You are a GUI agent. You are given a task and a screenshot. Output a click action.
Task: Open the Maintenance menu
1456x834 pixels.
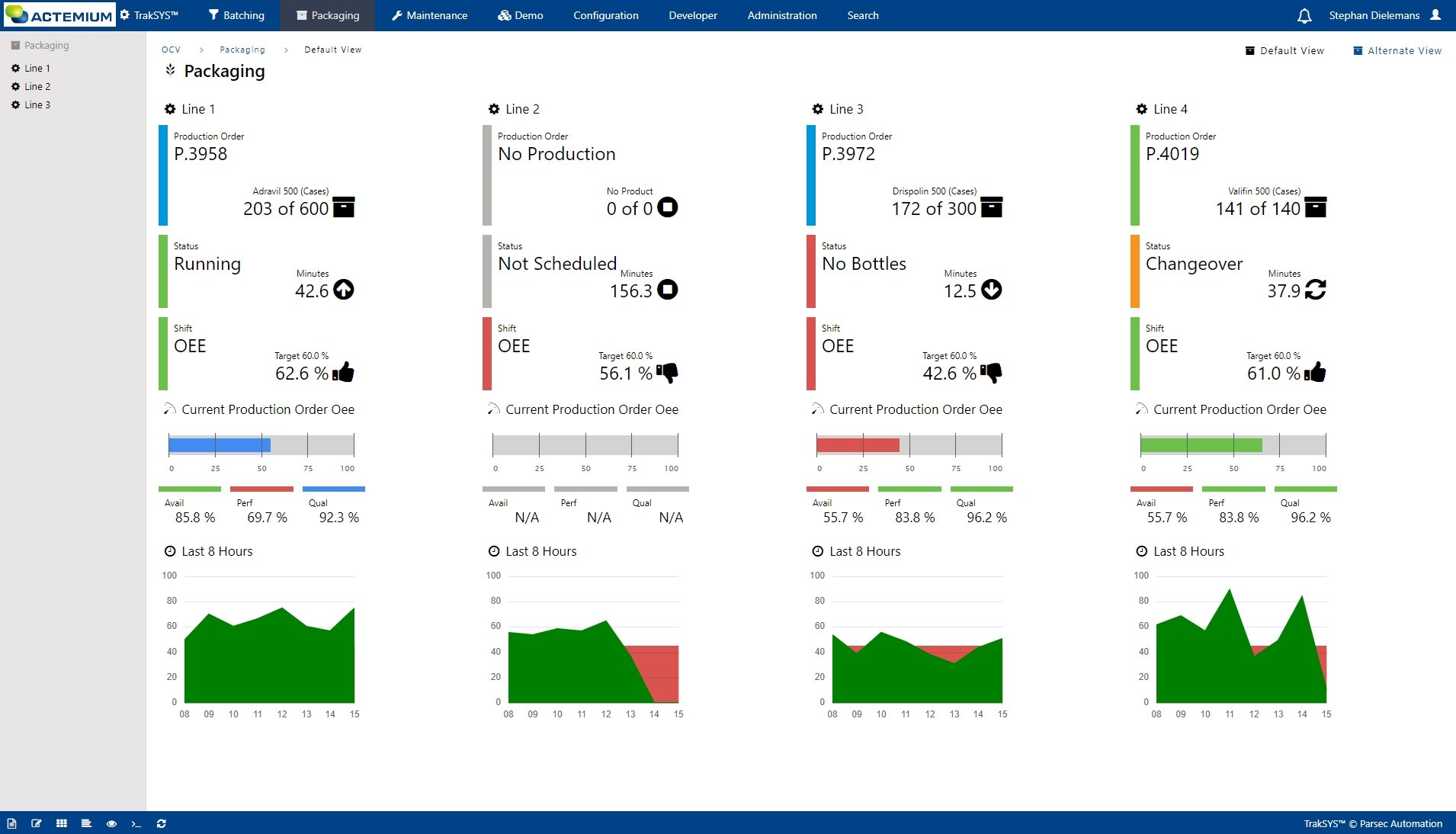(429, 15)
